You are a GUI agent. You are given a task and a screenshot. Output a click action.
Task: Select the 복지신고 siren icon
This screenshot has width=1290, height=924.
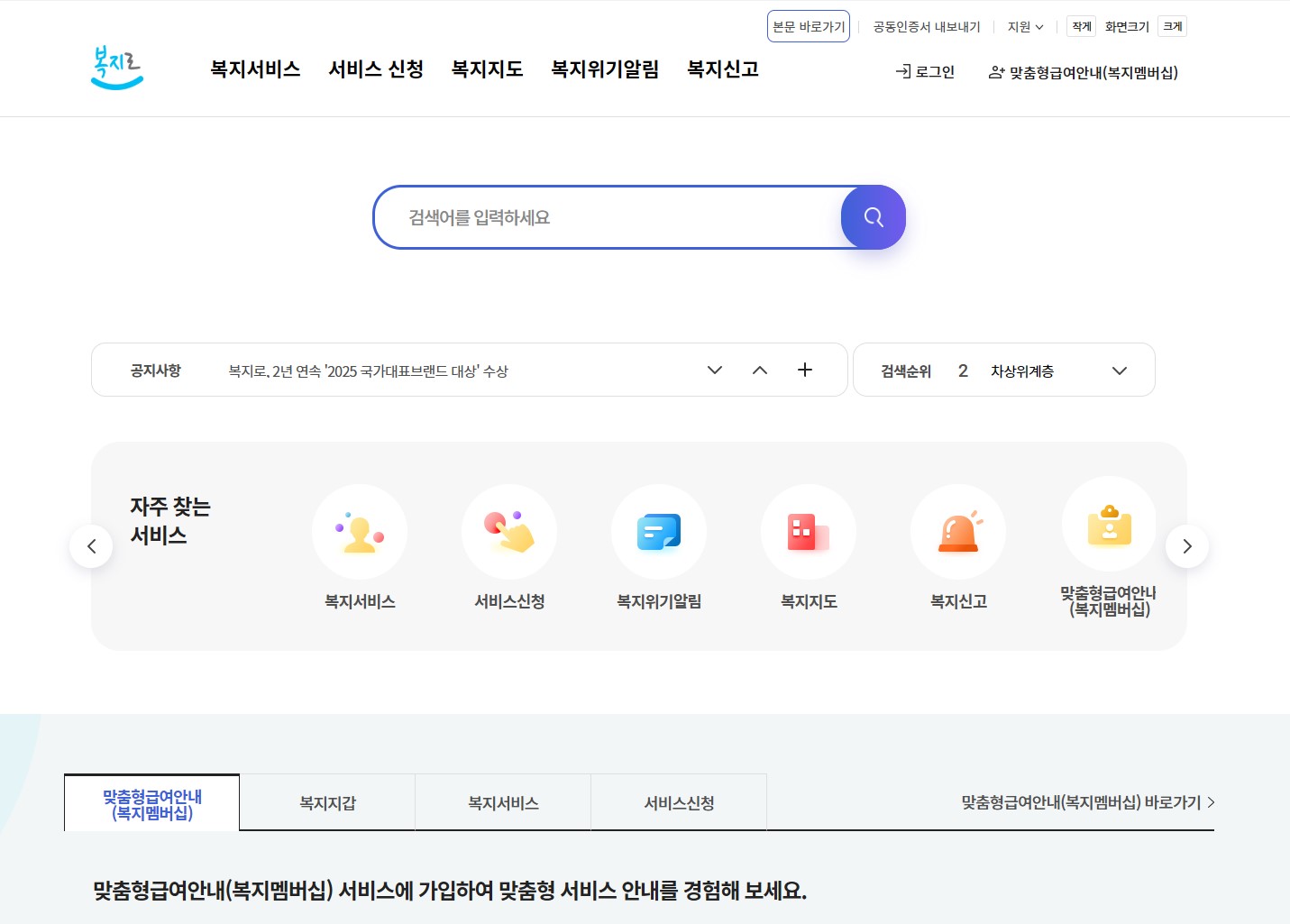coord(957,532)
